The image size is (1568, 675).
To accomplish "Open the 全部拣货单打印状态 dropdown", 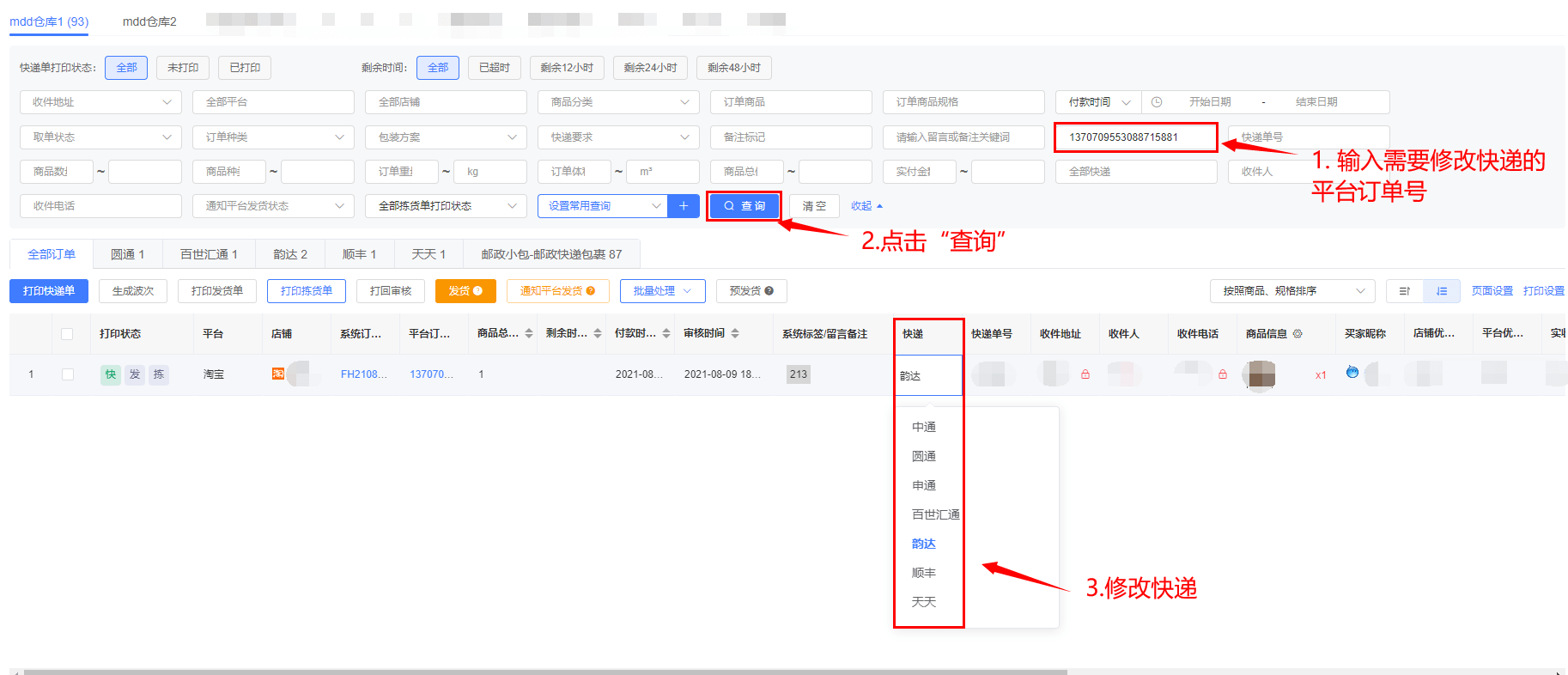I will 446,206.
